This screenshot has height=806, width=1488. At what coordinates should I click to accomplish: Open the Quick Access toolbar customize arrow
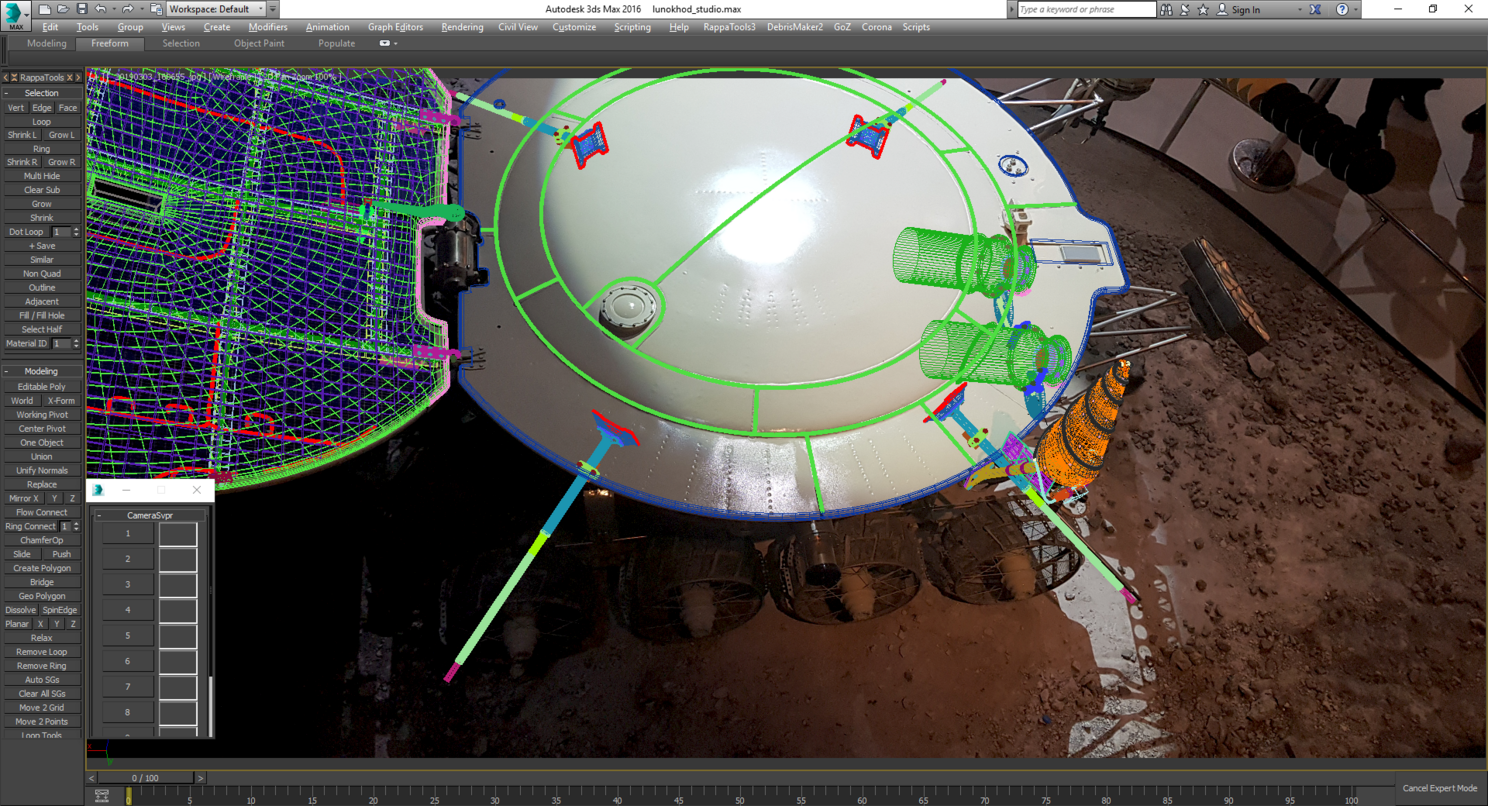pyautogui.click(x=273, y=9)
